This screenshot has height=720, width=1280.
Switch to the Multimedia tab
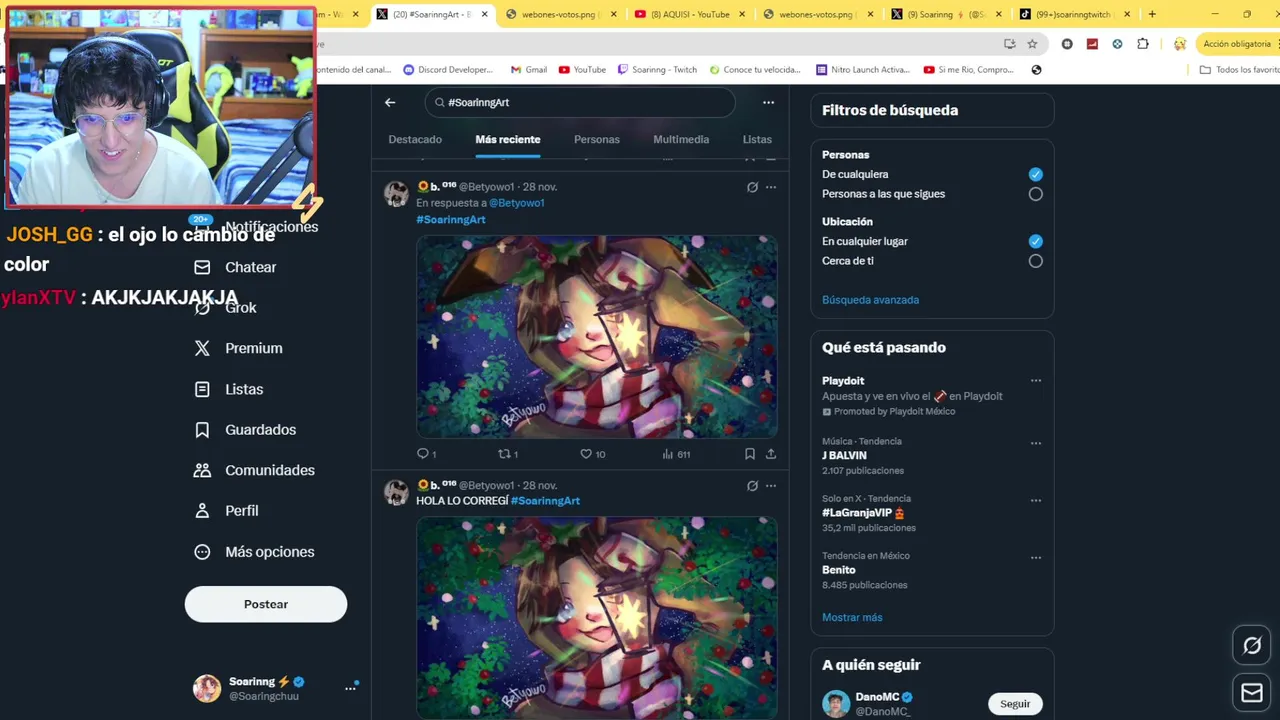click(x=681, y=140)
